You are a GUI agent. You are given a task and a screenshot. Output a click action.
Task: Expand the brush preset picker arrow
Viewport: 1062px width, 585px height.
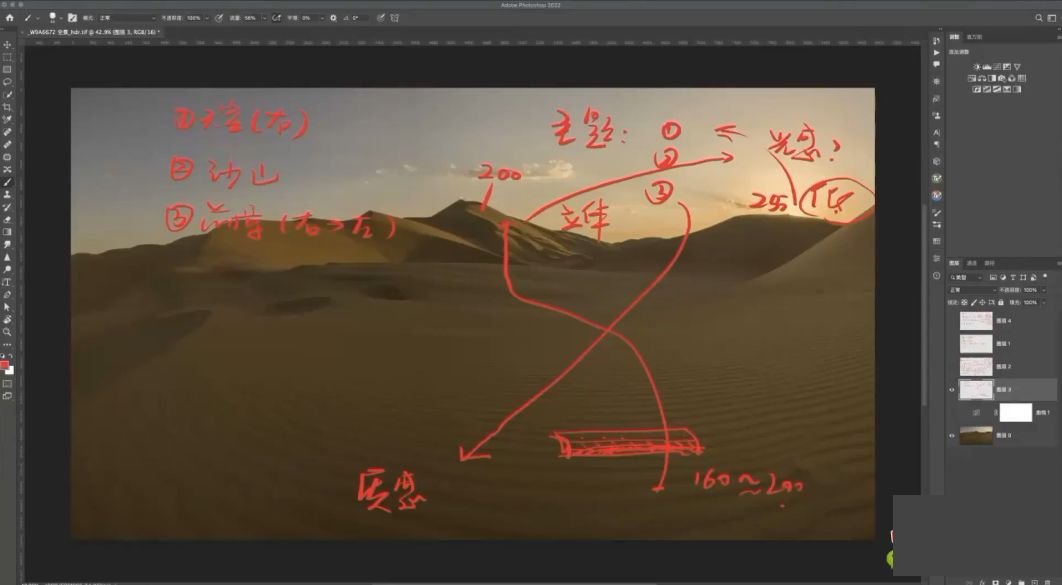60,18
